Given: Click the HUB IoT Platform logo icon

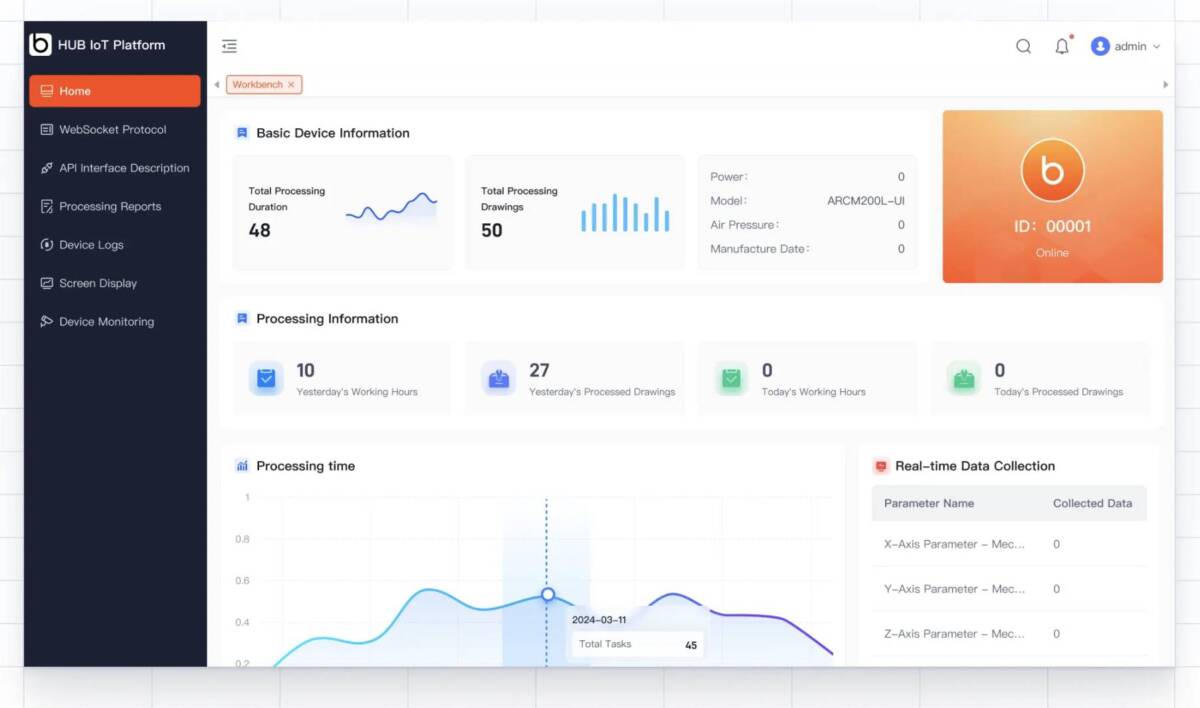Looking at the screenshot, I should point(40,44).
